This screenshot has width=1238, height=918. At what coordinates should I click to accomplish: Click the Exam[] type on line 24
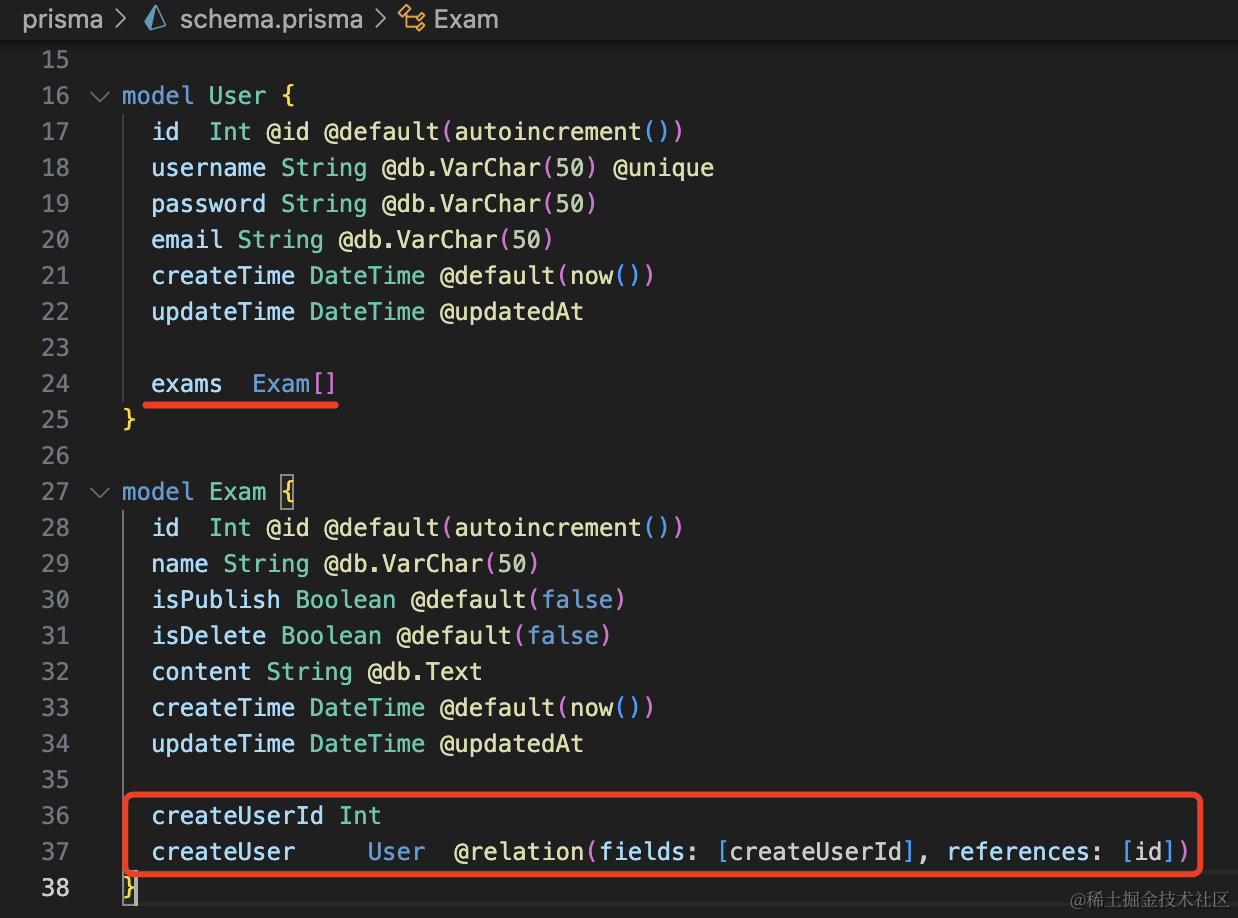coord(294,384)
